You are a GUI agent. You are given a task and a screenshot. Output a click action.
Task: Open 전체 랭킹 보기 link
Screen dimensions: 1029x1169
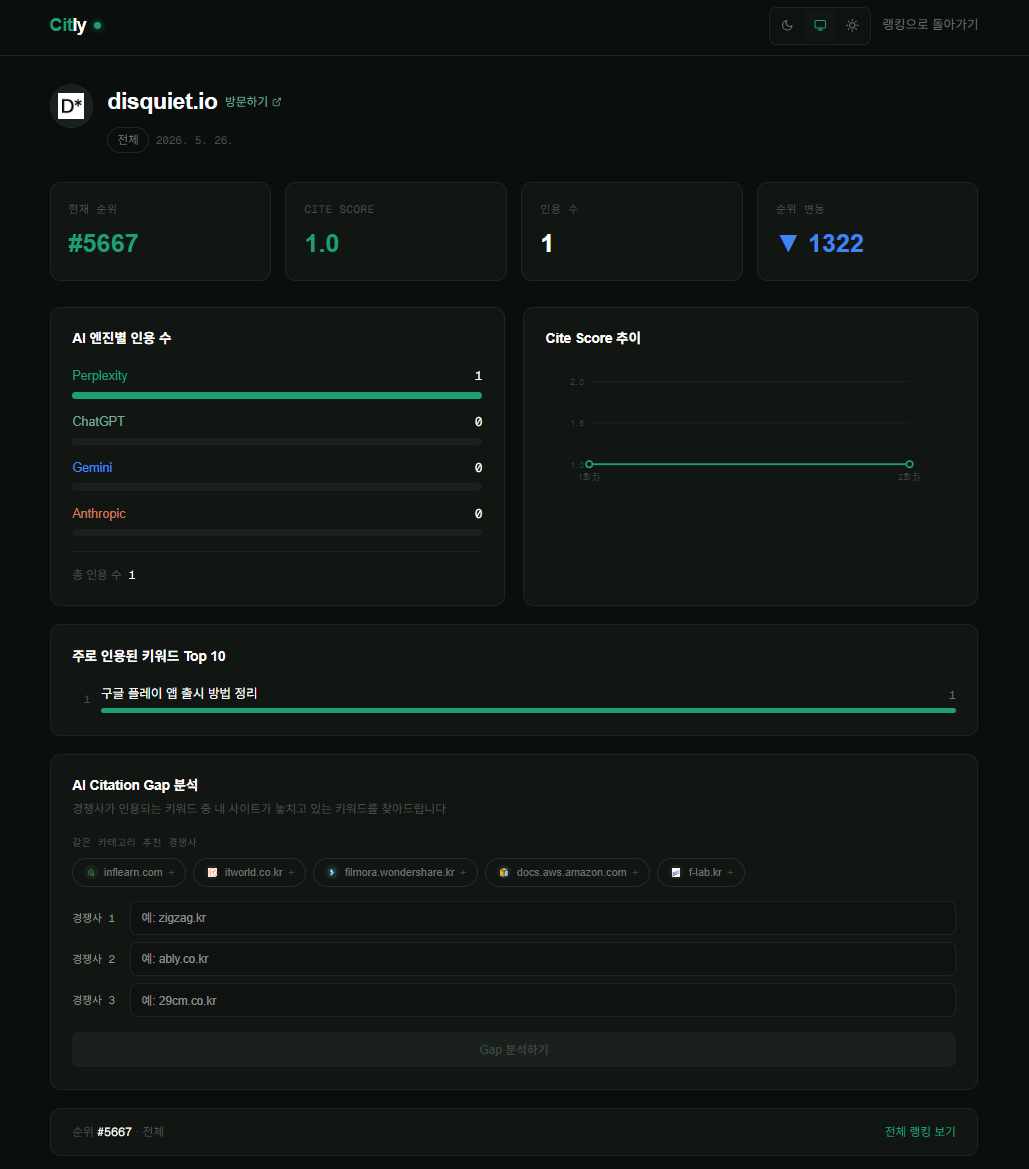[x=920, y=1132]
